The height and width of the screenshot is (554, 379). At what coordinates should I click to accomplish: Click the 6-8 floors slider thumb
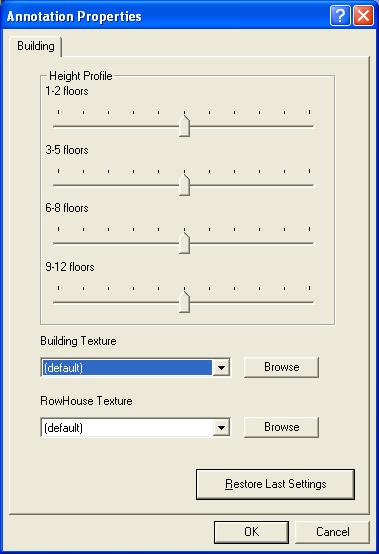coord(184,243)
